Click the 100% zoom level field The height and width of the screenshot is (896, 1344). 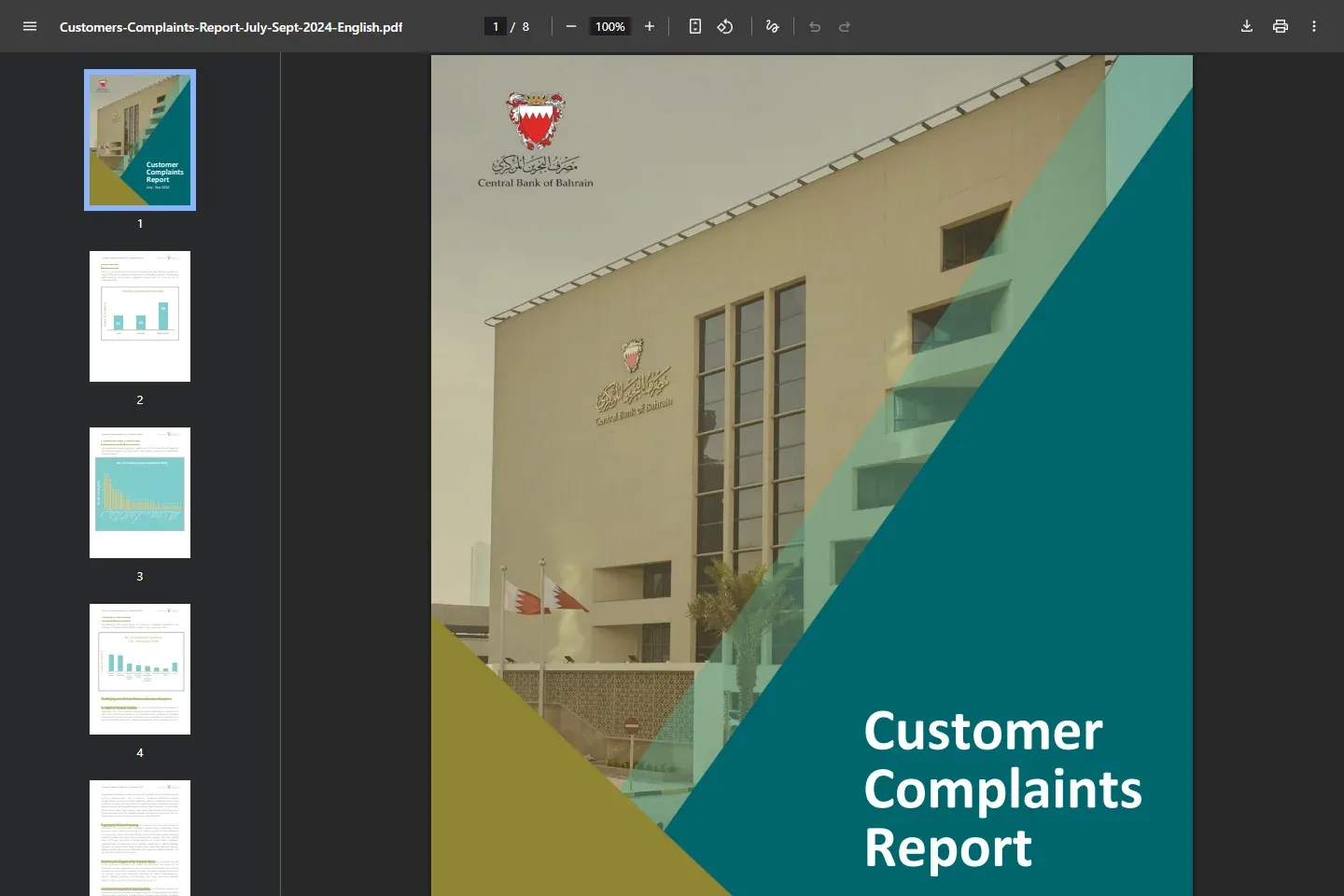pos(610,26)
